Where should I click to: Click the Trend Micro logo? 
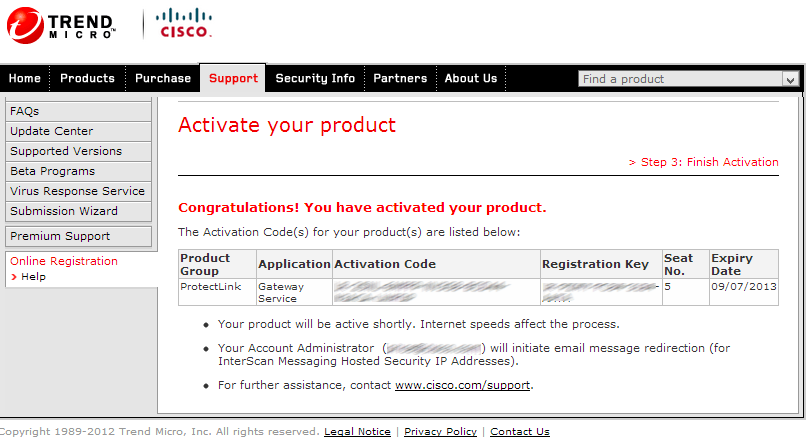click(61, 25)
